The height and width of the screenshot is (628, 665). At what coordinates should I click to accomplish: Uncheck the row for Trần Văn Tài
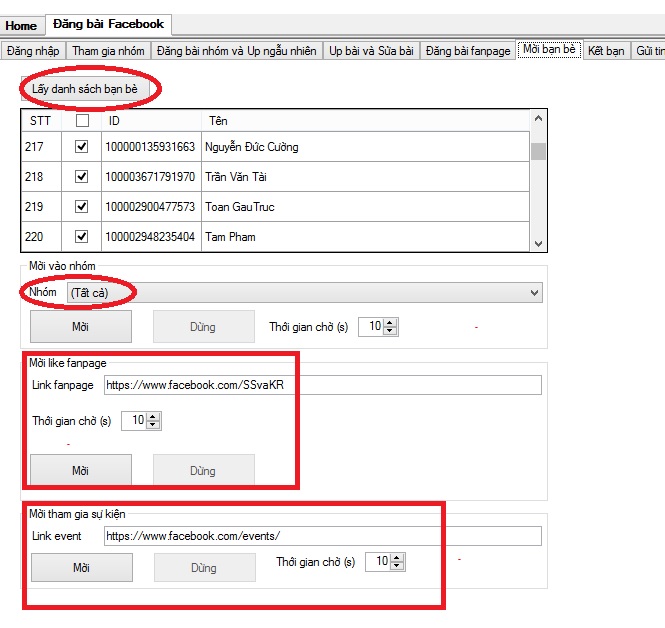point(81,176)
